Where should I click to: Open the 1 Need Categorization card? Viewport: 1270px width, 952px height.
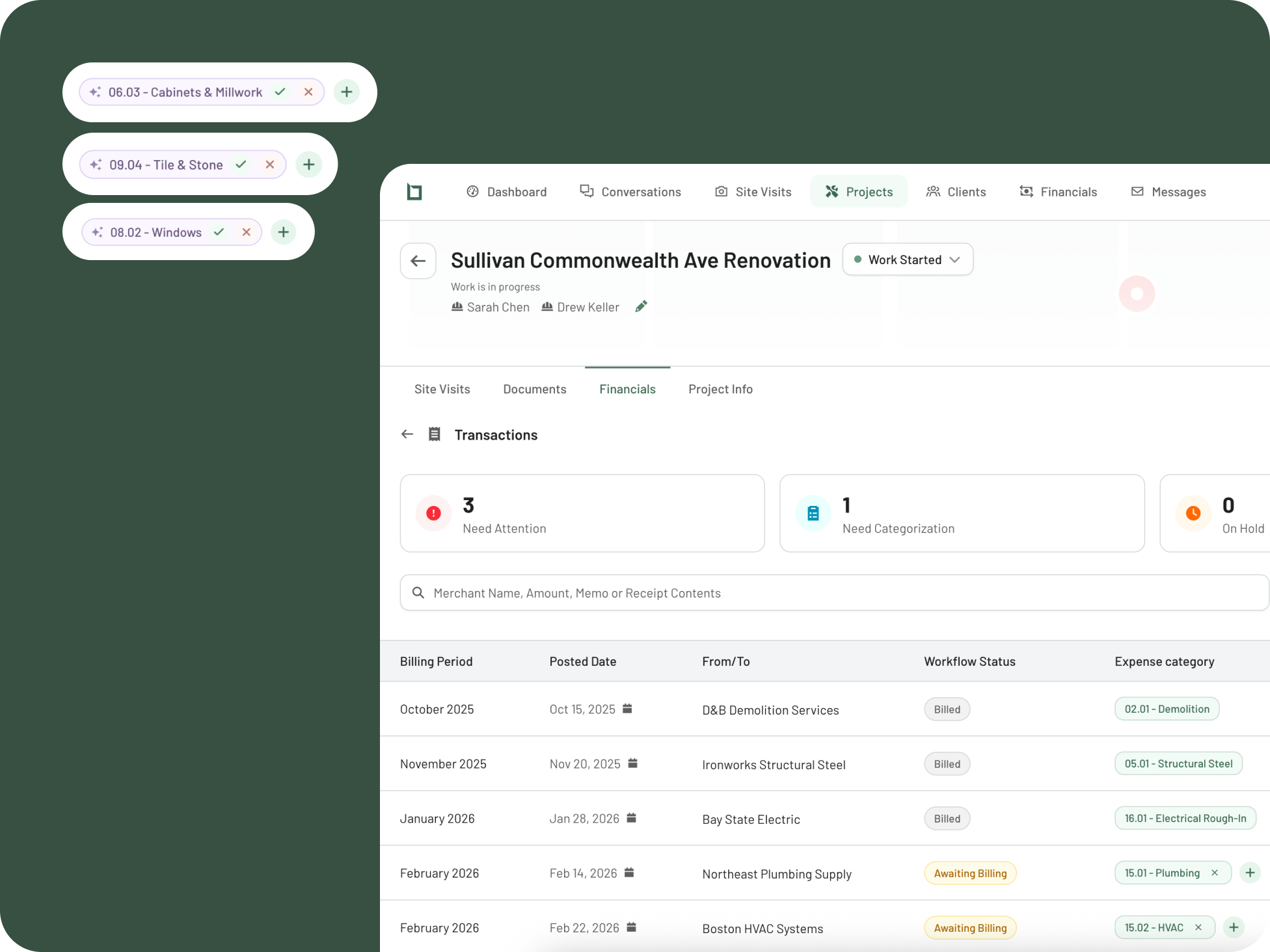tap(962, 513)
